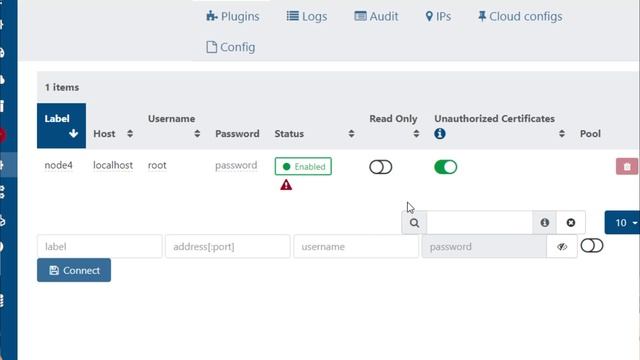Show Unauthorized Certificates info icon
Viewport: 640px width, 360px height.
(x=440, y=133)
